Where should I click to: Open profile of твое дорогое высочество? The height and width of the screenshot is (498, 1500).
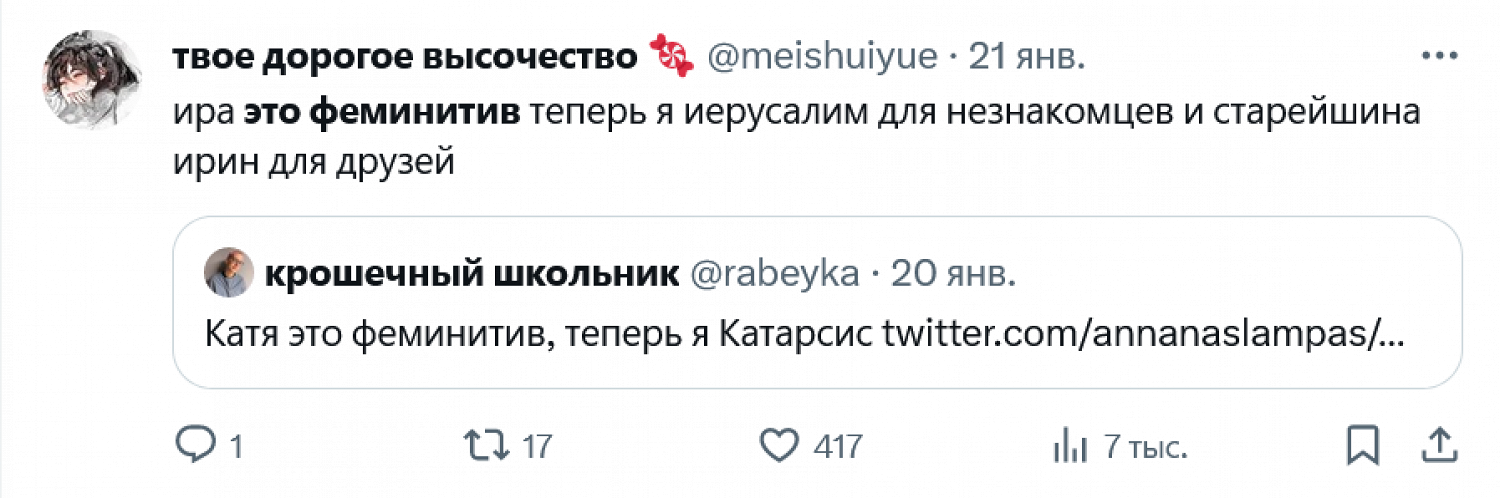405,58
